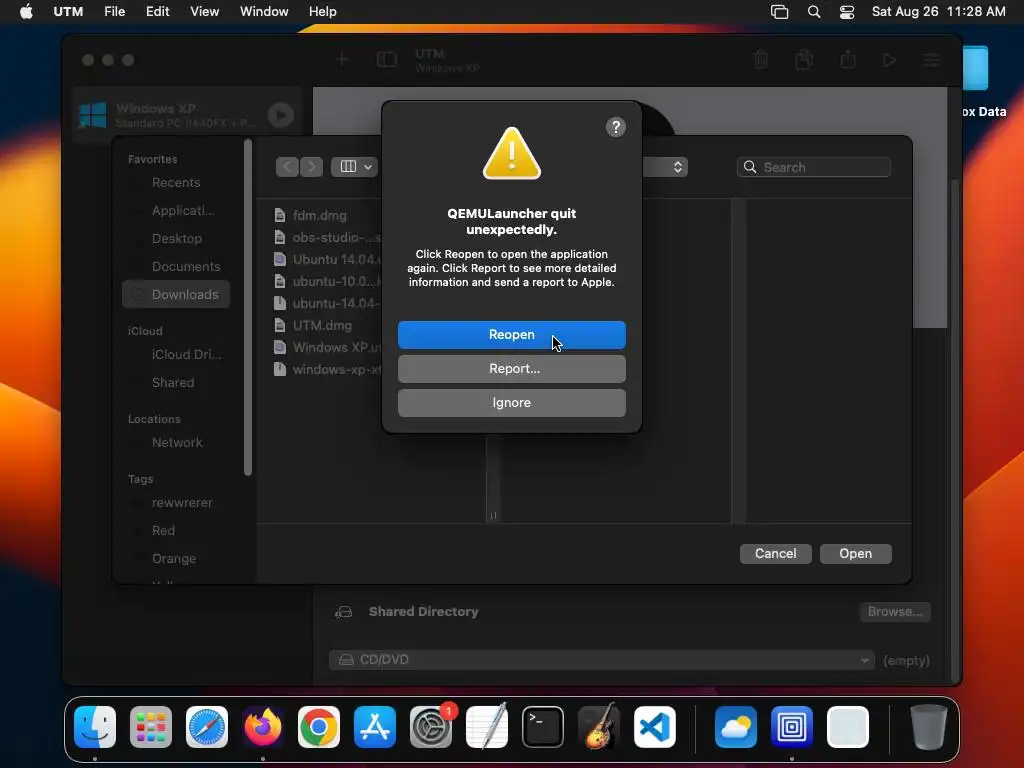Select the Orange tag
The height and width of the screenshot is (768, 1024).
pos(176,558)
